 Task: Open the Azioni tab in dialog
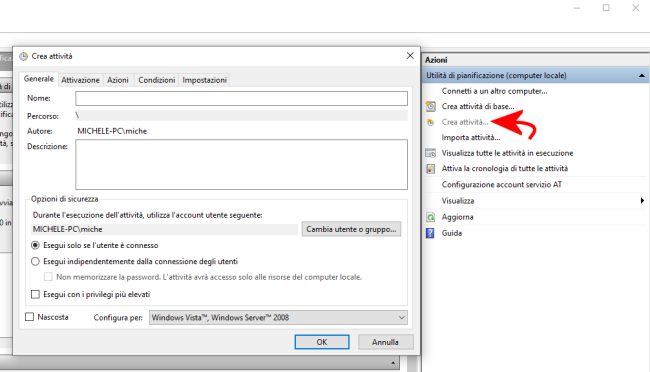pos(118,80)
